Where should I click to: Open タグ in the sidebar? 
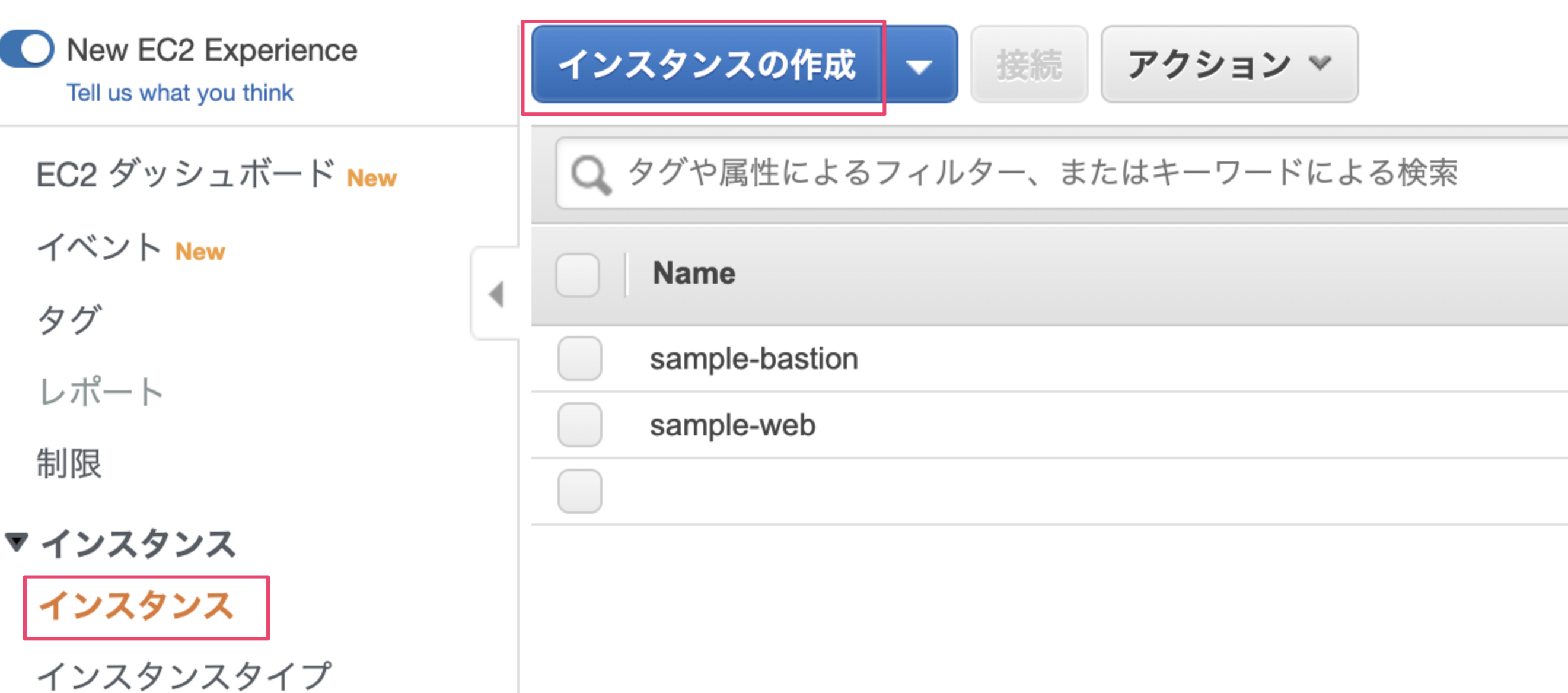click(69, 320)
